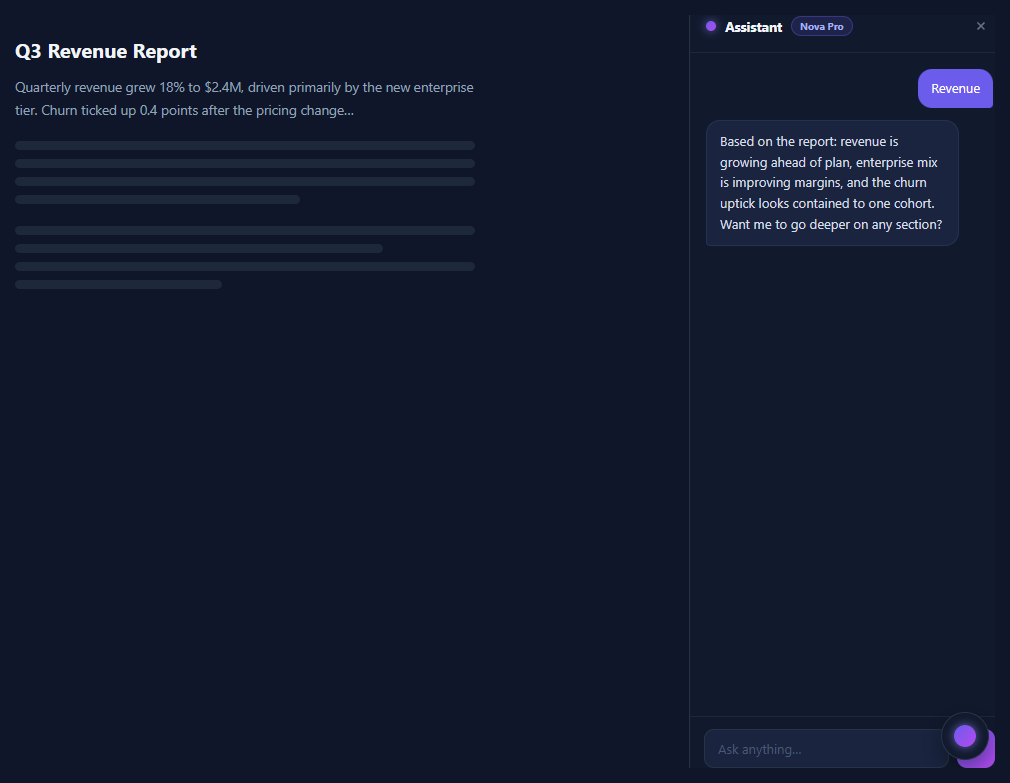This screenshot has width=1010, height=783.
Task: Click the 'Q3 Revenue Report' heading
Action: click(x=106, y=52)
